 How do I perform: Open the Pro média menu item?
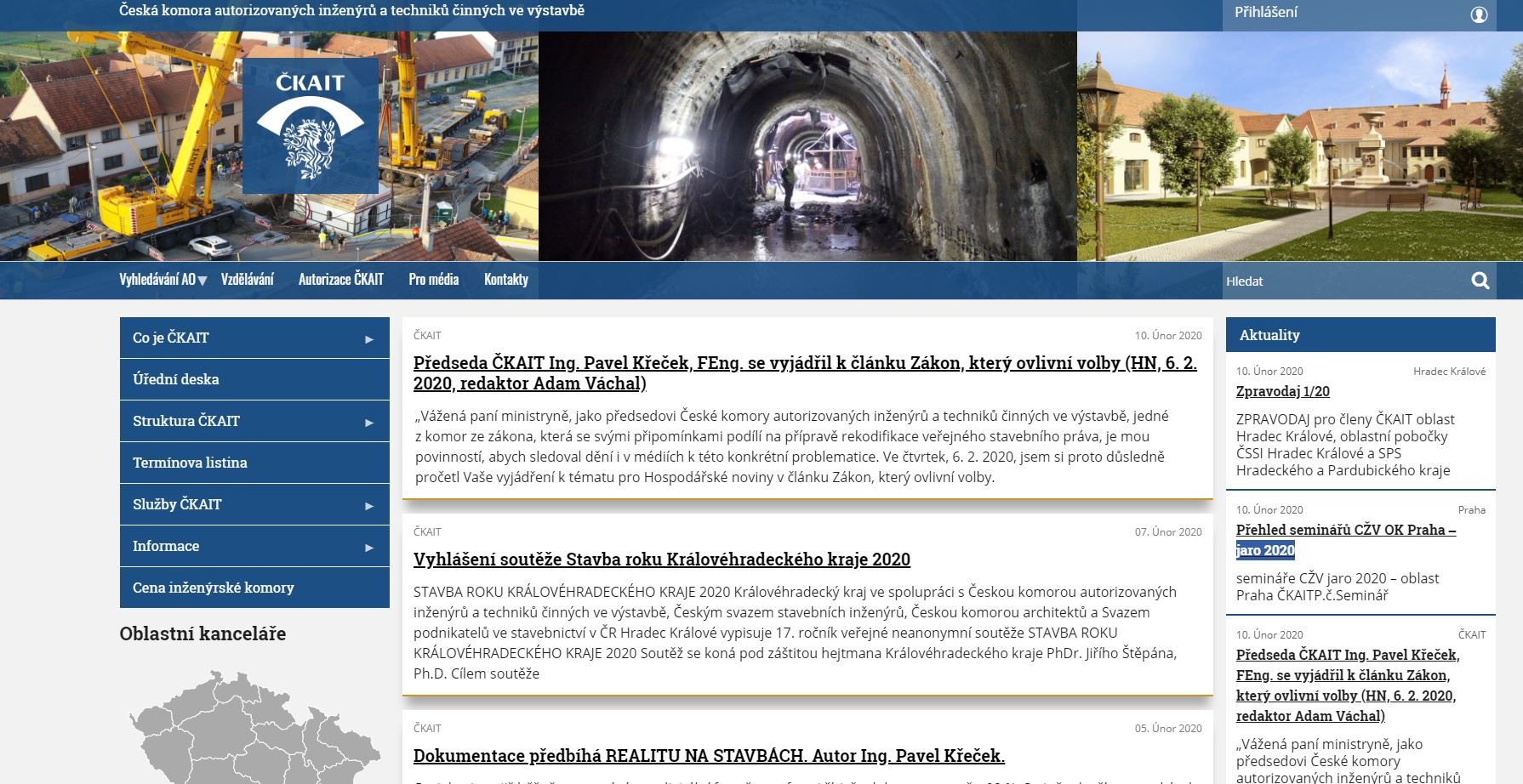point(433,279)
